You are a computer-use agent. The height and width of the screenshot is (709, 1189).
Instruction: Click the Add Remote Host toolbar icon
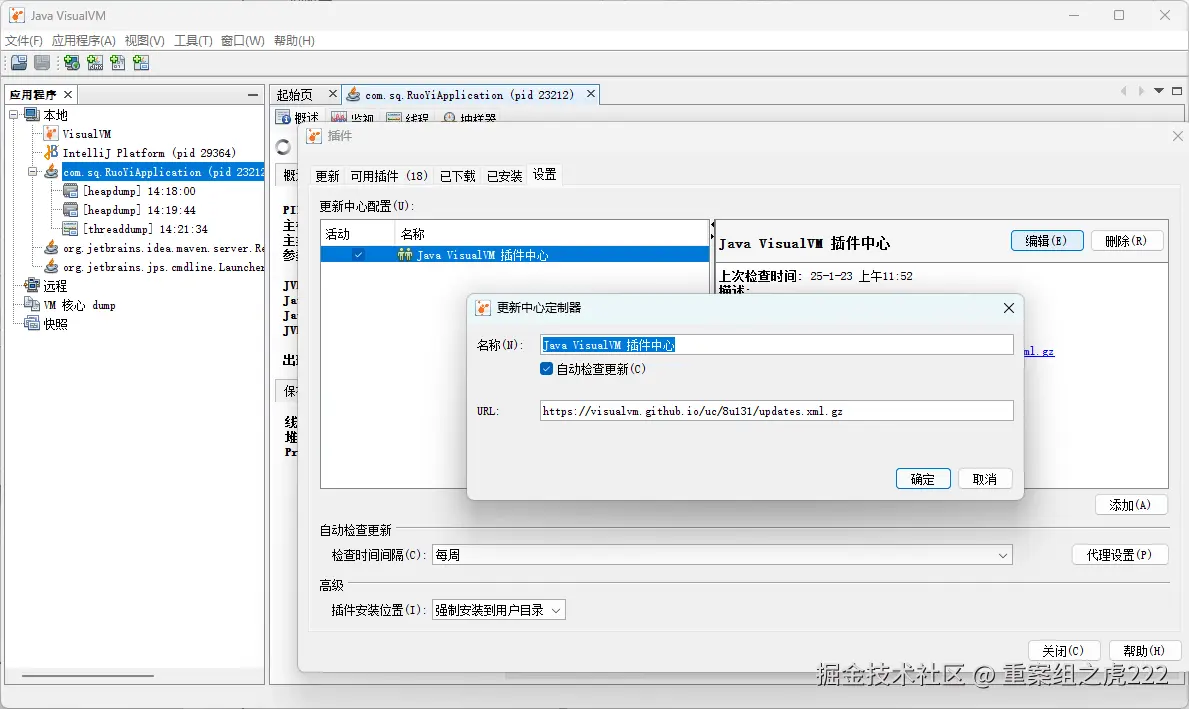[71, 62]
